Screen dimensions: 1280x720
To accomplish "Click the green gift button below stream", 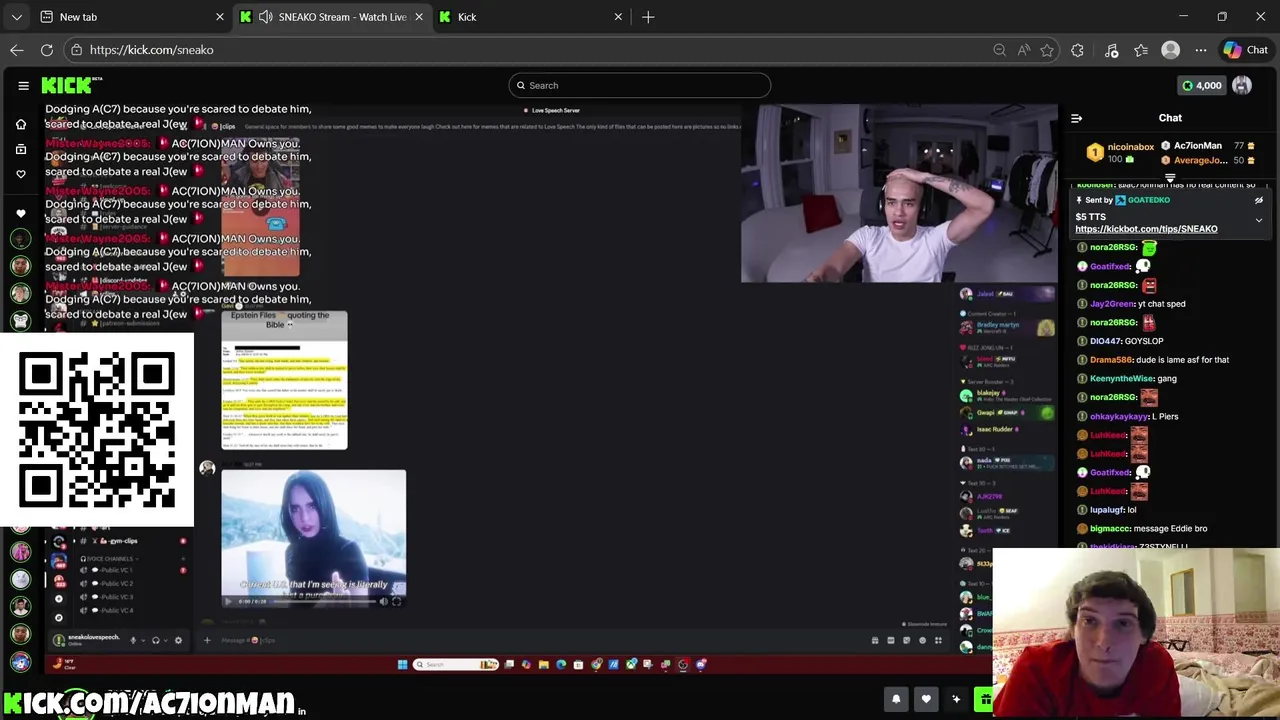I will coord(985,700).
